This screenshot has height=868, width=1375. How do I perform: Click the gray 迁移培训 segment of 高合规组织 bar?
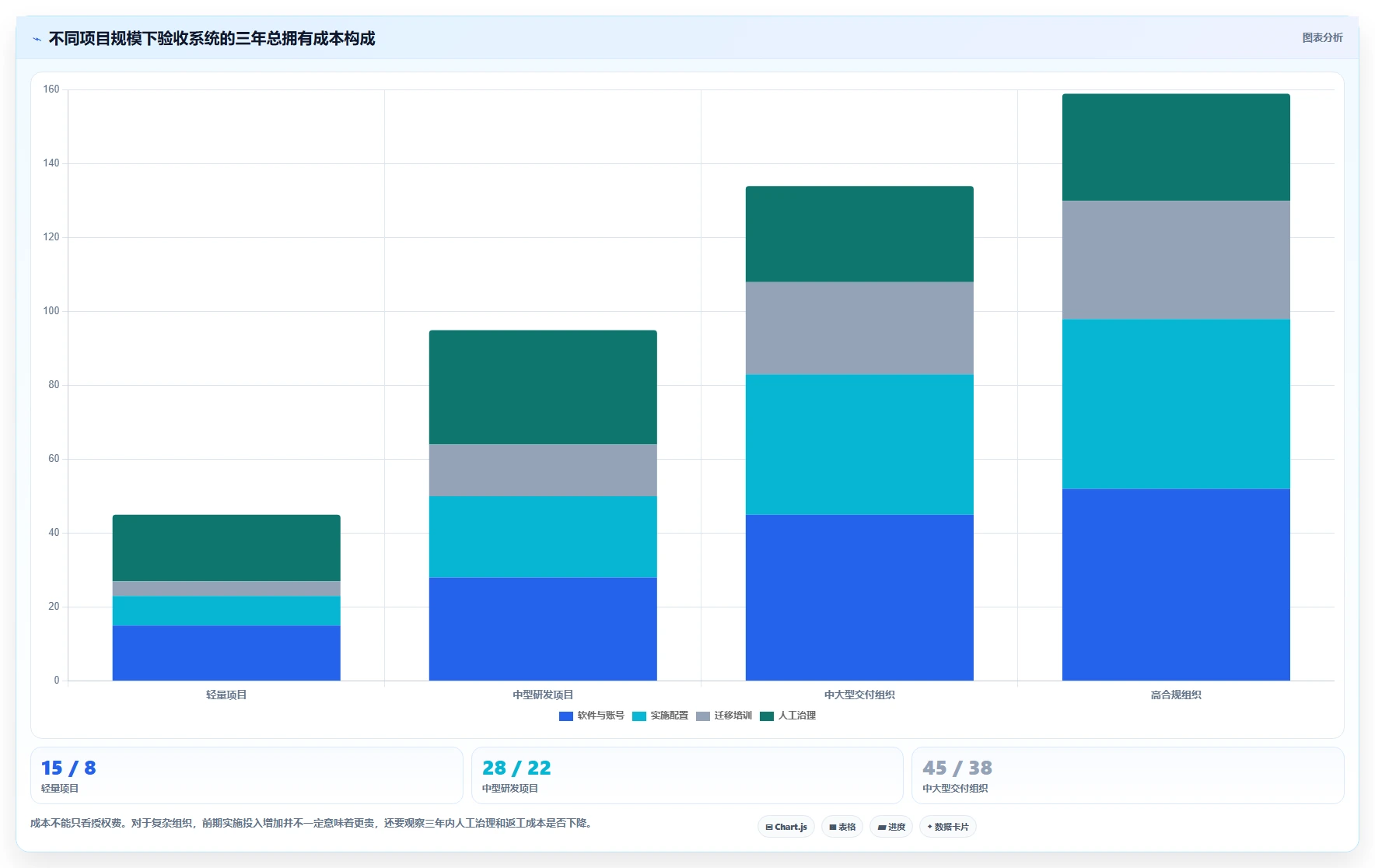[x=1176, y=260]
